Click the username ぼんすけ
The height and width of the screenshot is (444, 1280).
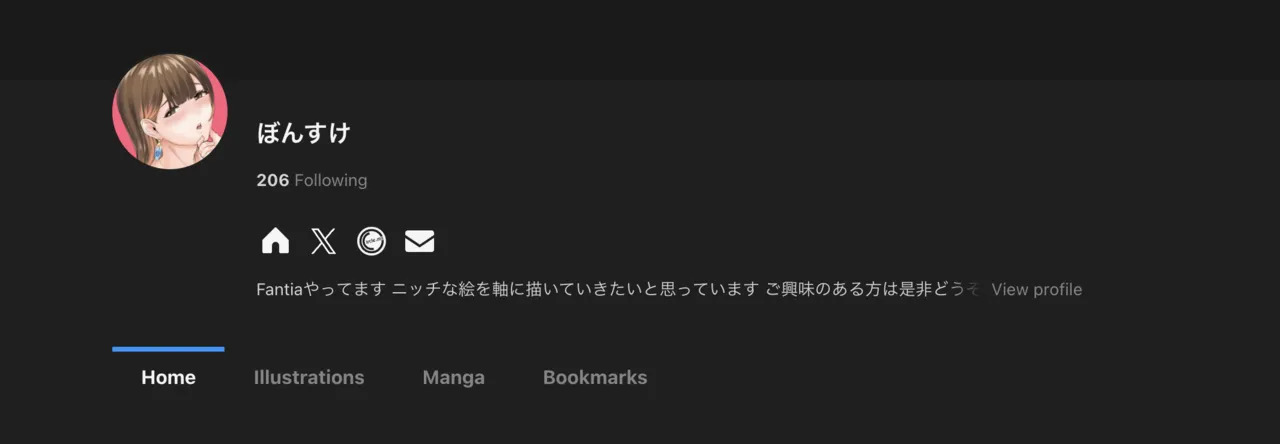coord(303,132)
